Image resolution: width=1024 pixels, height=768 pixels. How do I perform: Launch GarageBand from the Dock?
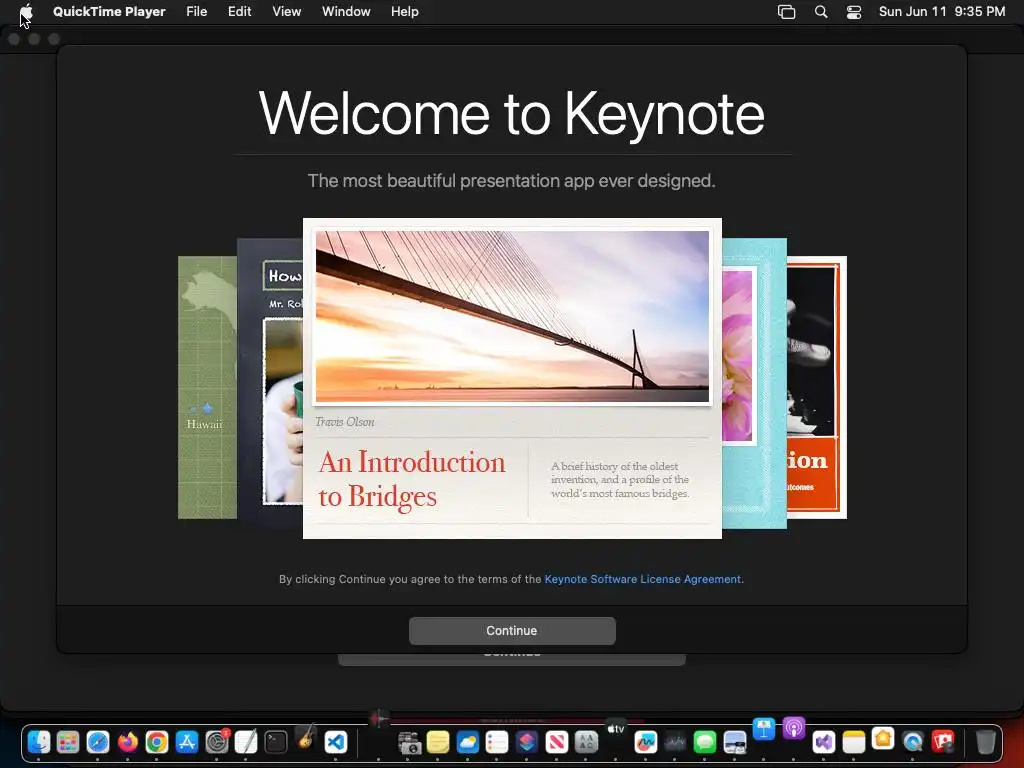306,738
